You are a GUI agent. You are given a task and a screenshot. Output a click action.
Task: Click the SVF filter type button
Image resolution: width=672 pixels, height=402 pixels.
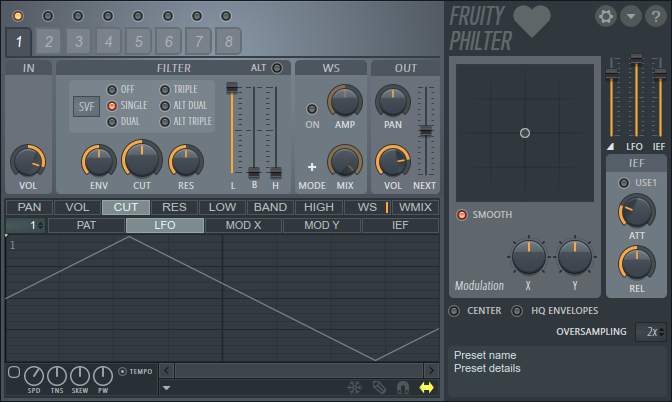click(86, 106)
